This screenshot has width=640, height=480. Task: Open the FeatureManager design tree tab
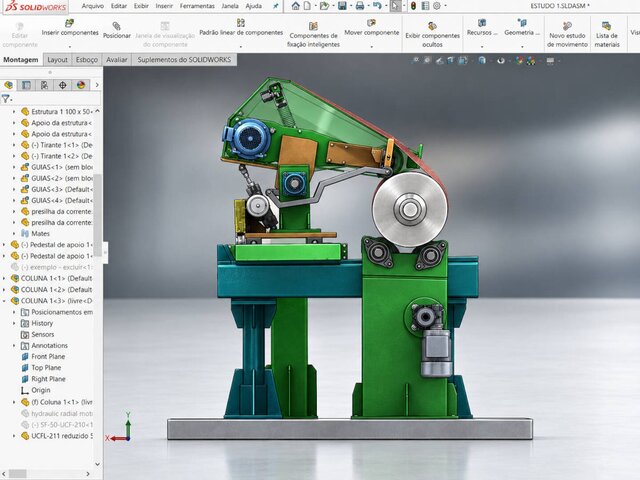(9, 85)
